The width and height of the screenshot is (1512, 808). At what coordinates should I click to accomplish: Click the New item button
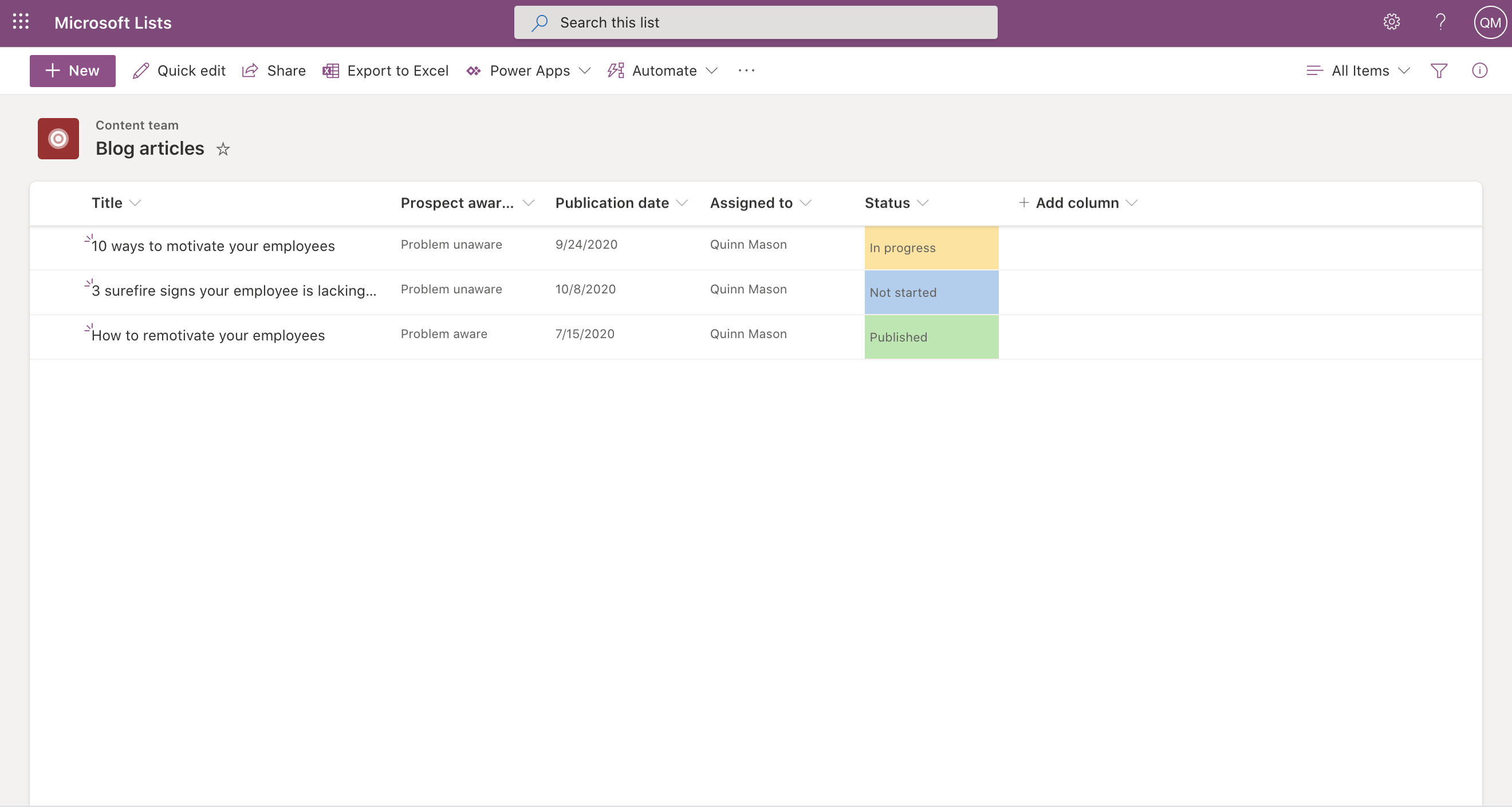72,70
